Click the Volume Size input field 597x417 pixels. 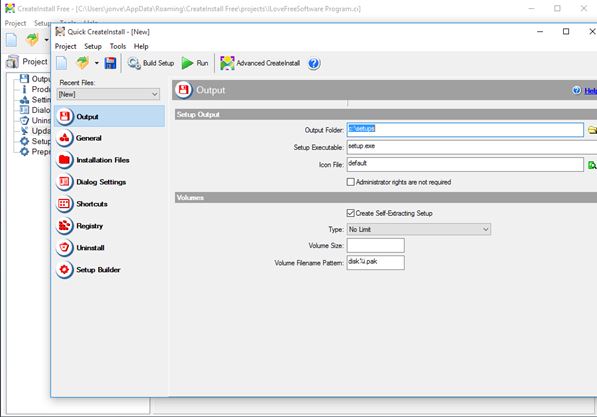375,245
